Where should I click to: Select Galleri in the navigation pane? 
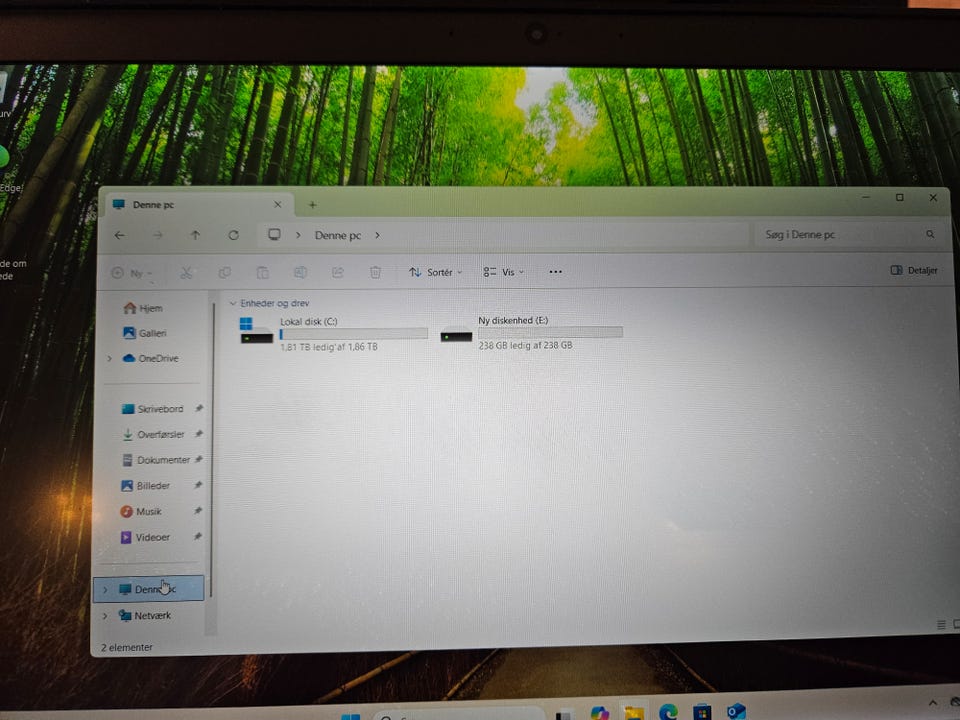144,333
